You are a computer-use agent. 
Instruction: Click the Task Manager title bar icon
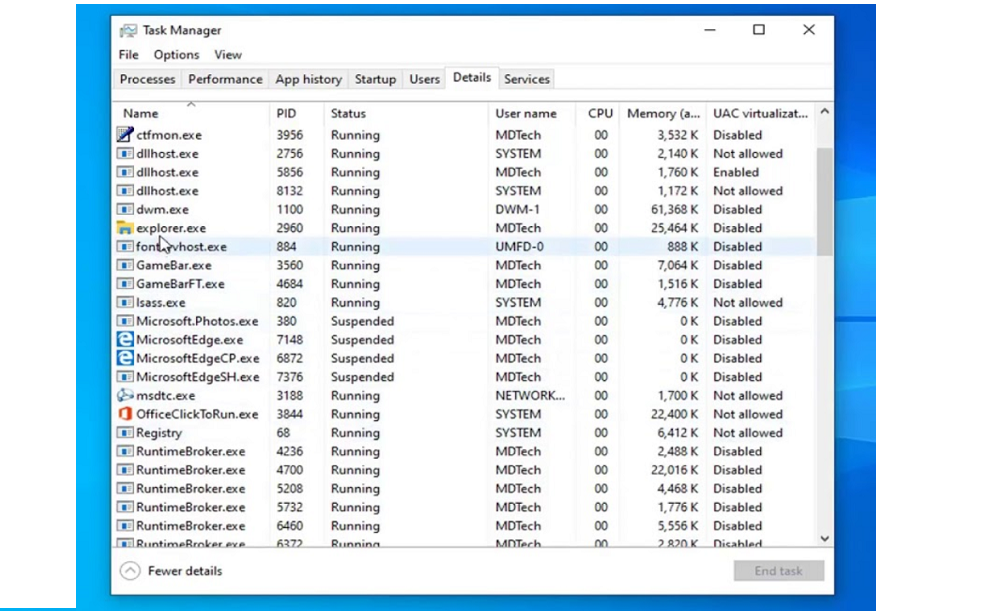point(128,30)
